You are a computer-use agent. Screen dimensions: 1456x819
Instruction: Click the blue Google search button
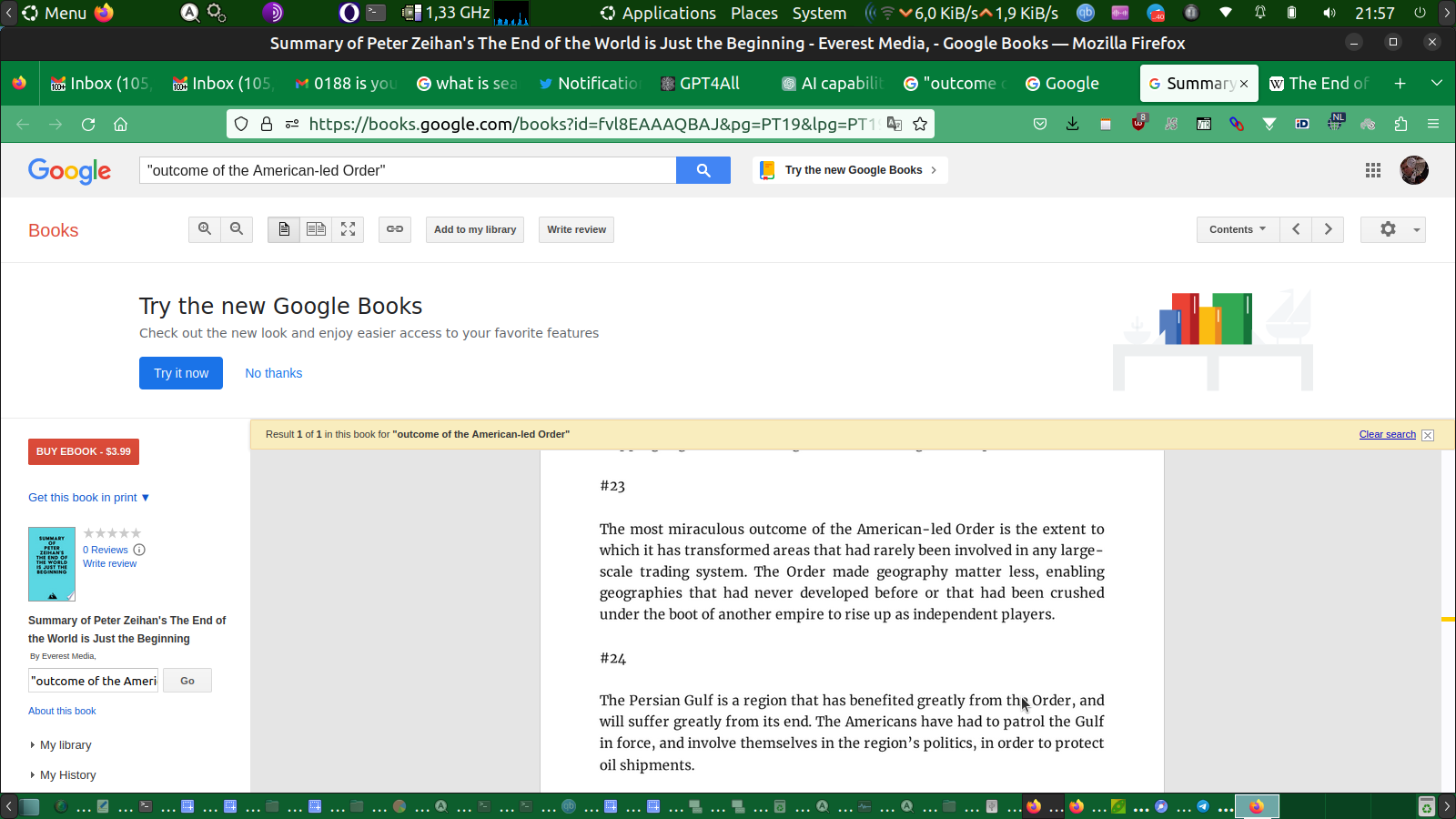703,170
